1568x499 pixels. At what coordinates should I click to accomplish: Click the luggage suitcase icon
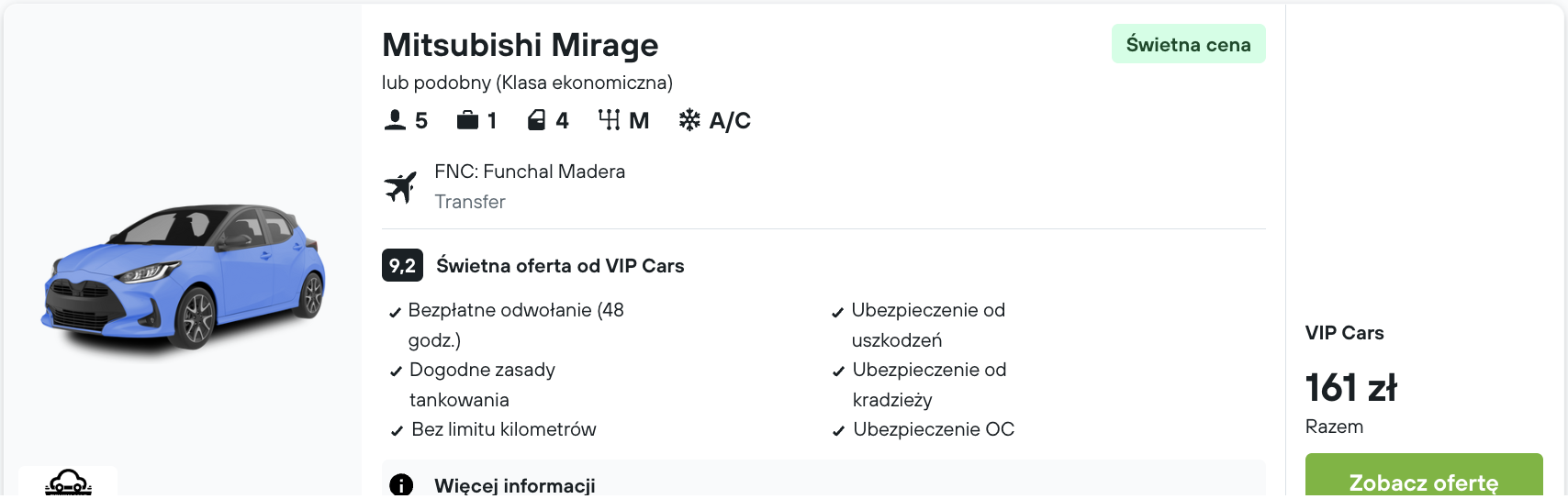(467, 120)
